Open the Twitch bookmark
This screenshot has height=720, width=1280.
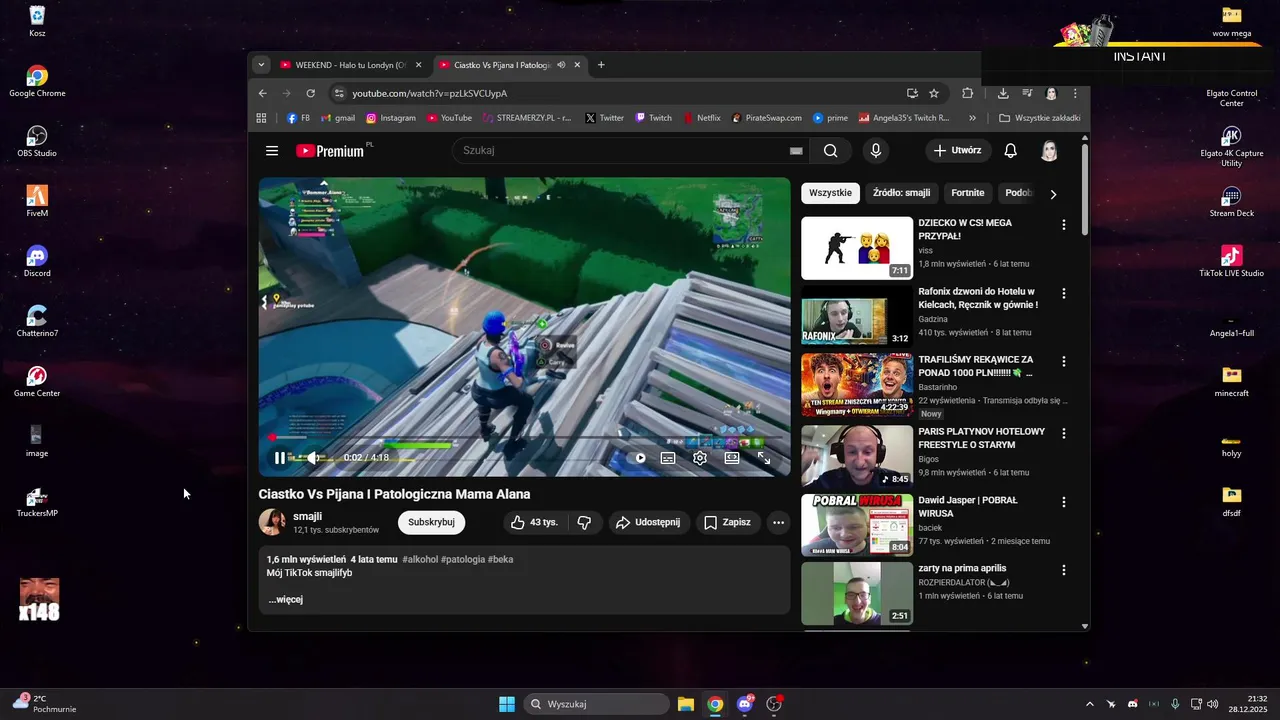pos(653,118)
